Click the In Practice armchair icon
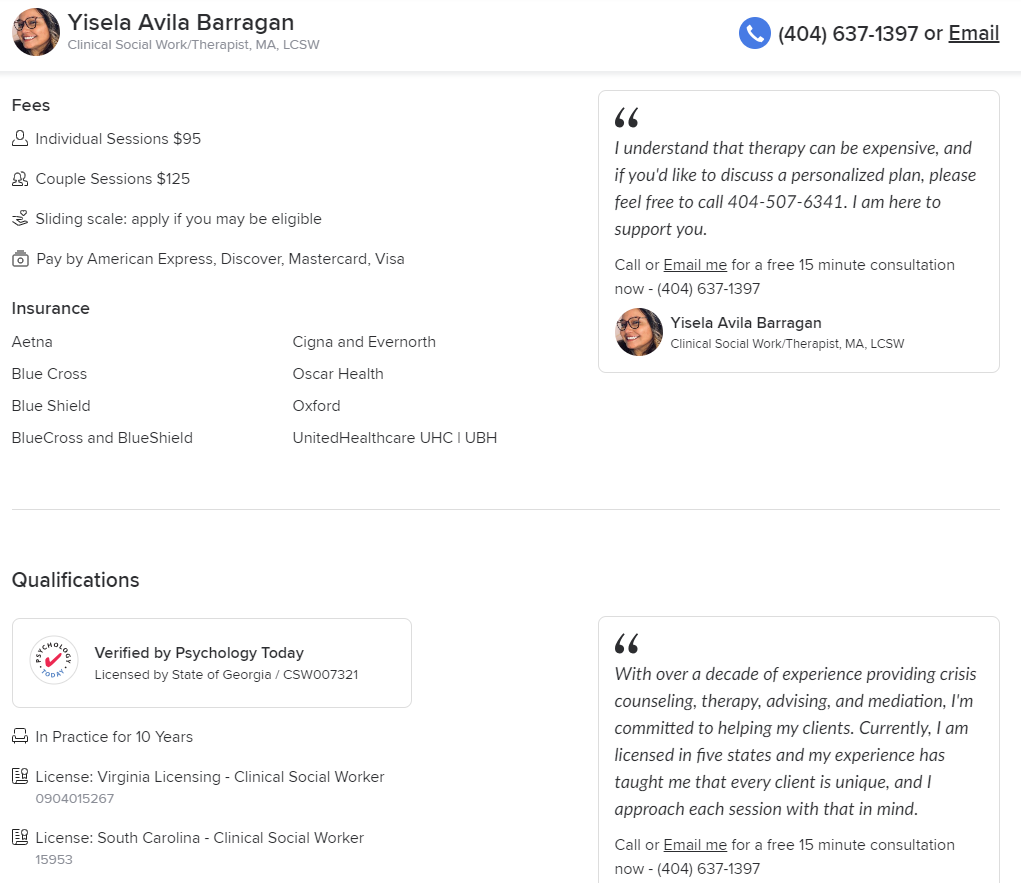 click(x=20, y=736)
